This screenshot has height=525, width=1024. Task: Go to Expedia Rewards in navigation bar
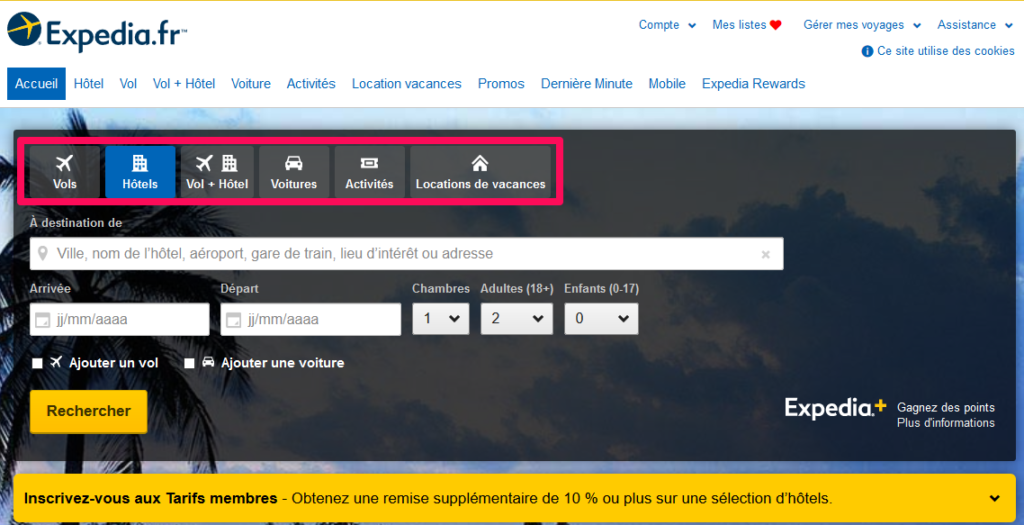[x=753, y=84]
